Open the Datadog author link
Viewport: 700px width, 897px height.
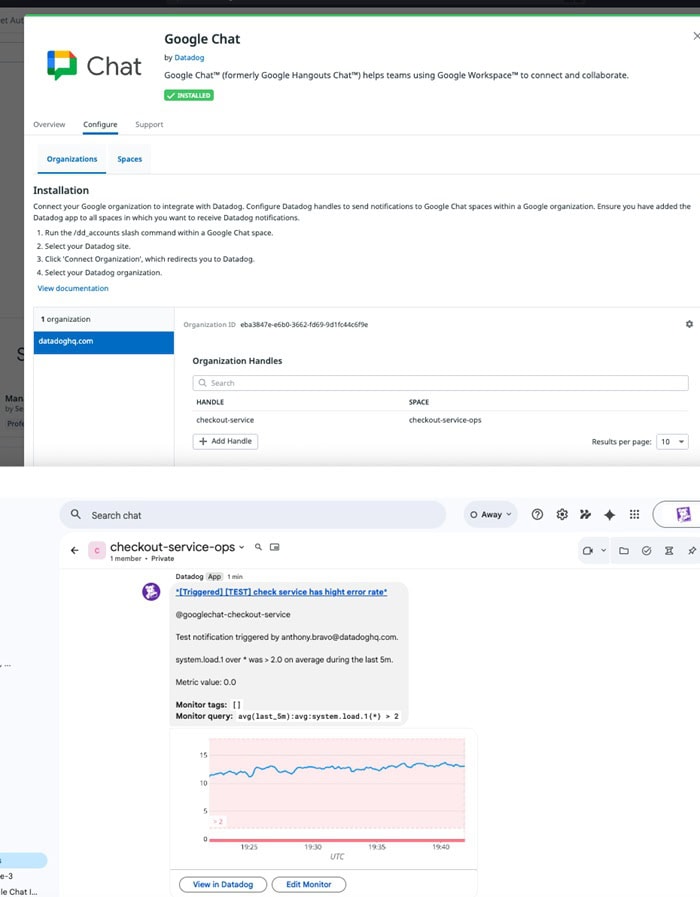pos(189,57)
